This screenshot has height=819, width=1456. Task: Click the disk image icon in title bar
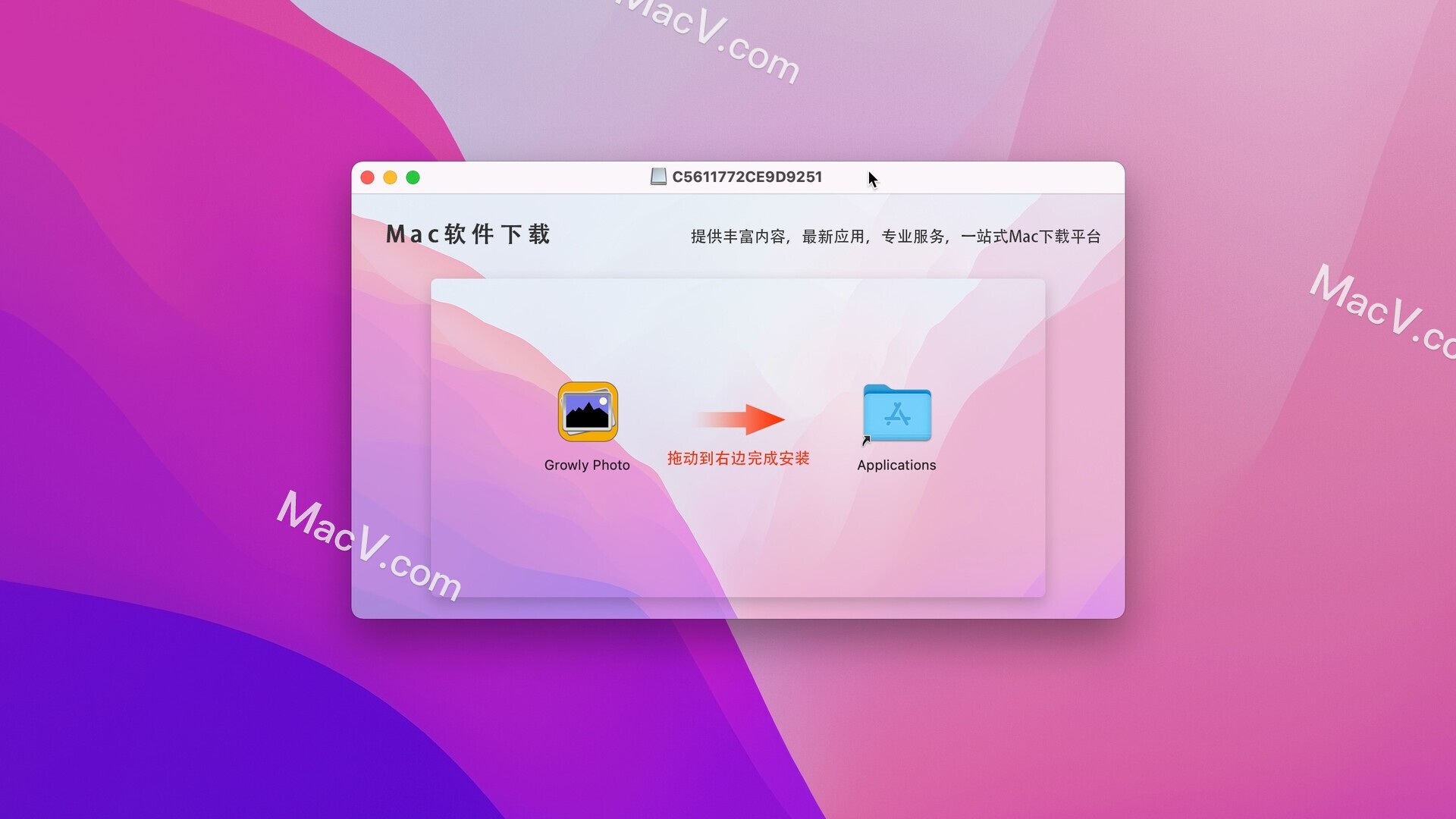660,177
